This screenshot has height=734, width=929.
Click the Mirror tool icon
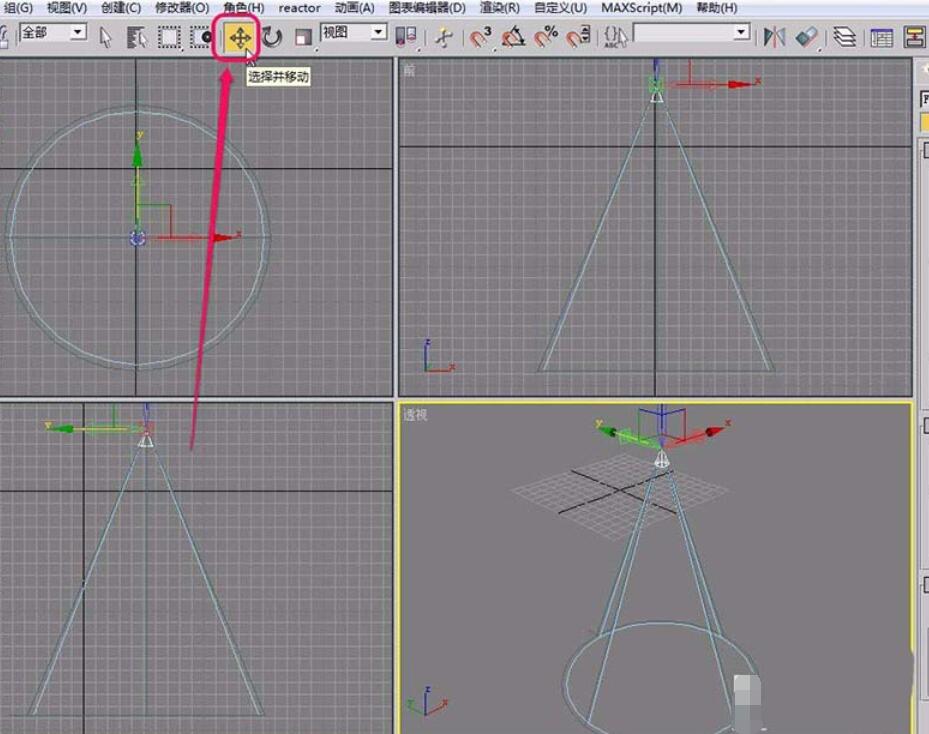coord(774,37)
